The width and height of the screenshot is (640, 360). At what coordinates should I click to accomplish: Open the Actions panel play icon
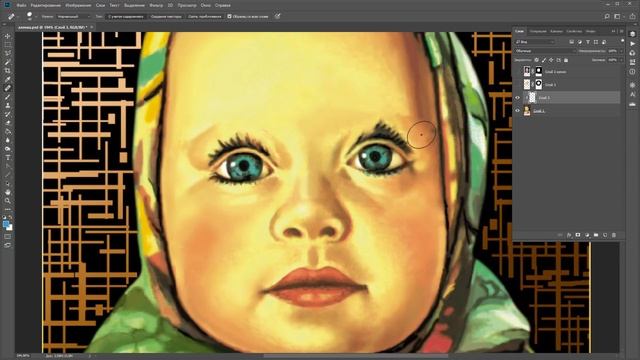(x=632, y=44)
